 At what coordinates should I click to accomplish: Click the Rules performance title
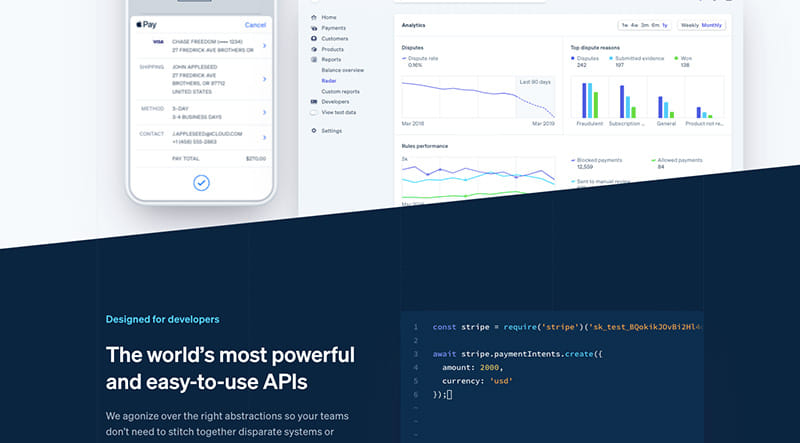[x=424, y=146]
